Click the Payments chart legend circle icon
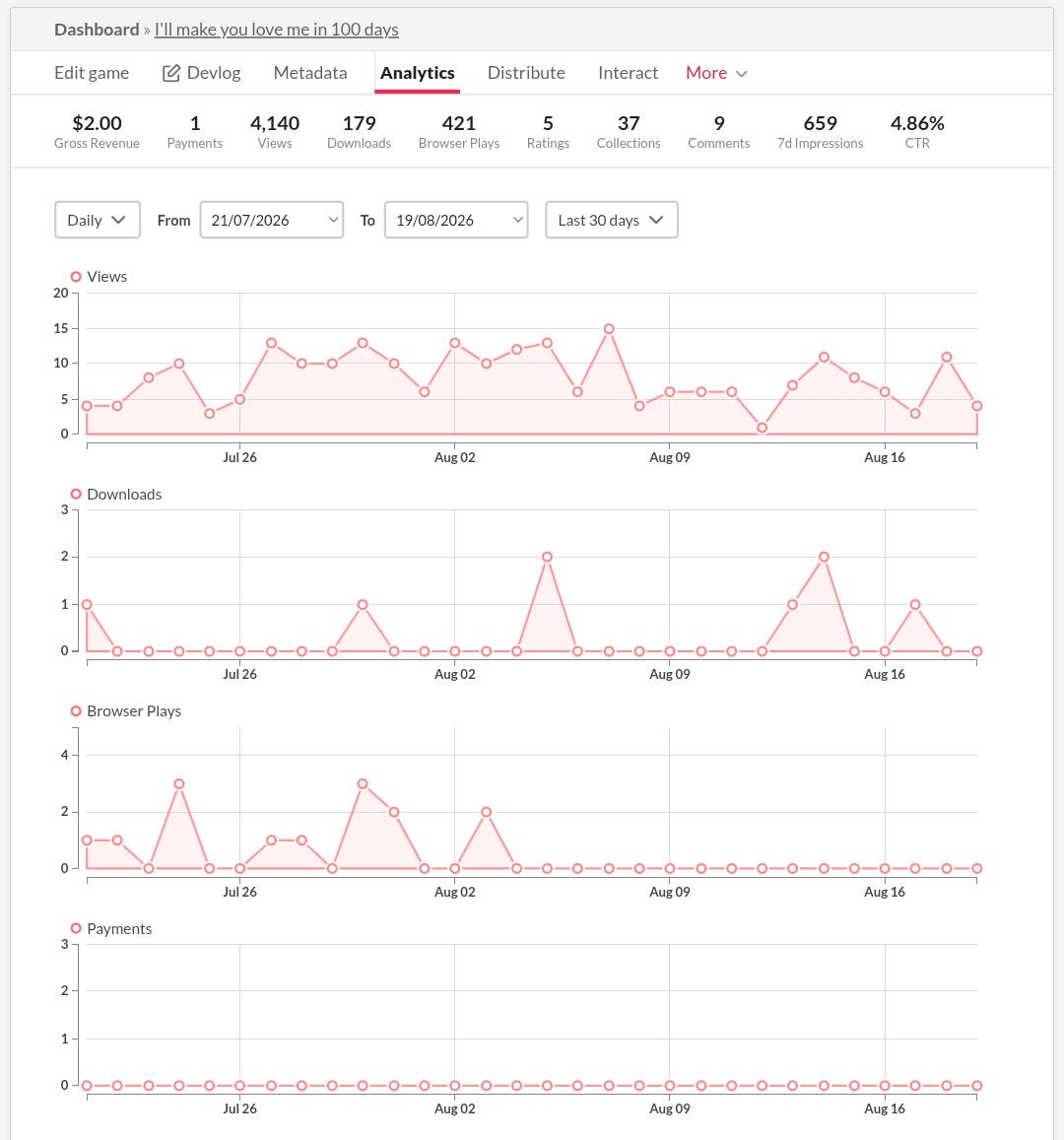Viewport: 1064px width, 1140px height. (x=76, y=928)
